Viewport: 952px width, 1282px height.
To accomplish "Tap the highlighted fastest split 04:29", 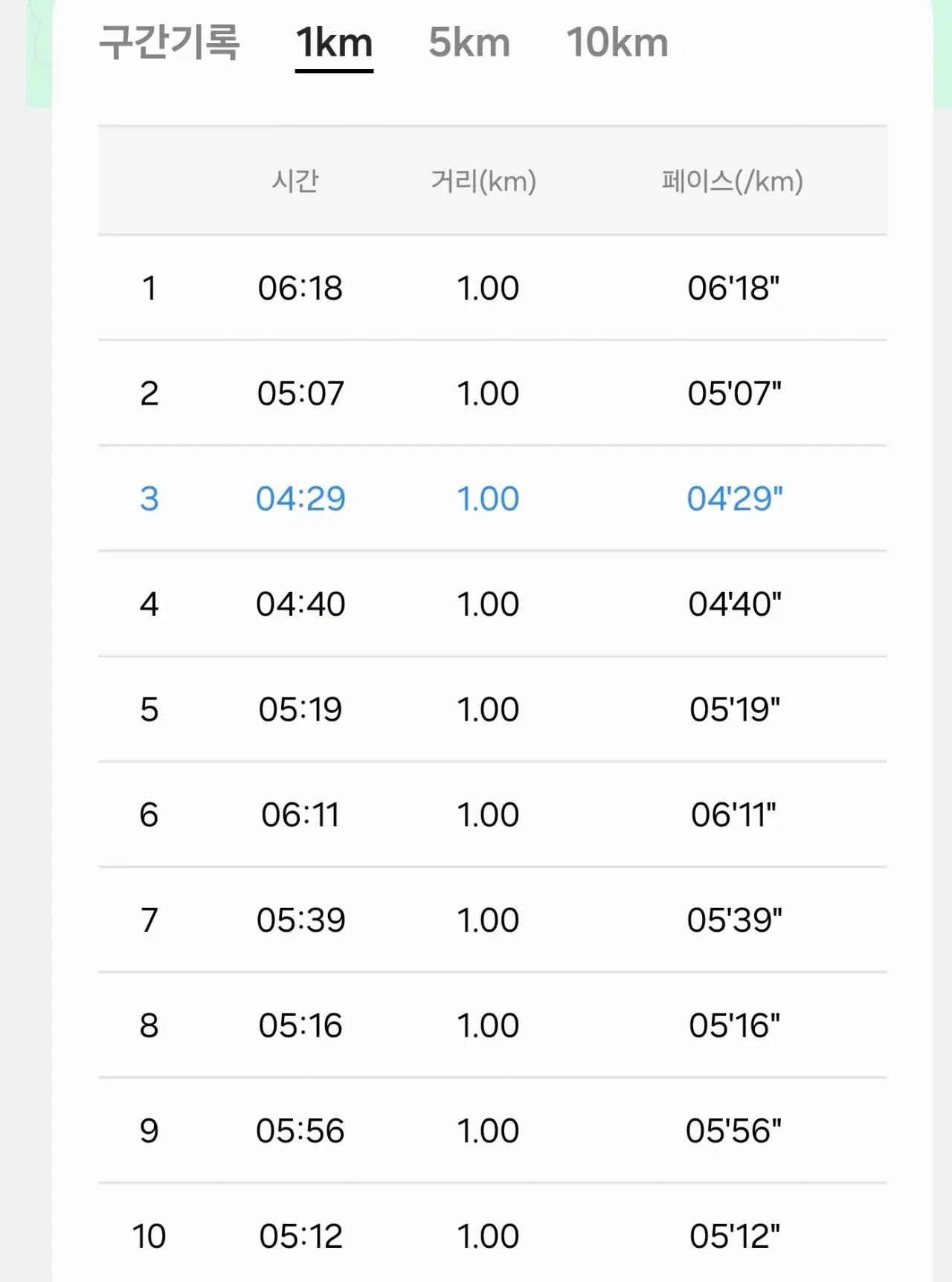I will click(x=300, y=499).
